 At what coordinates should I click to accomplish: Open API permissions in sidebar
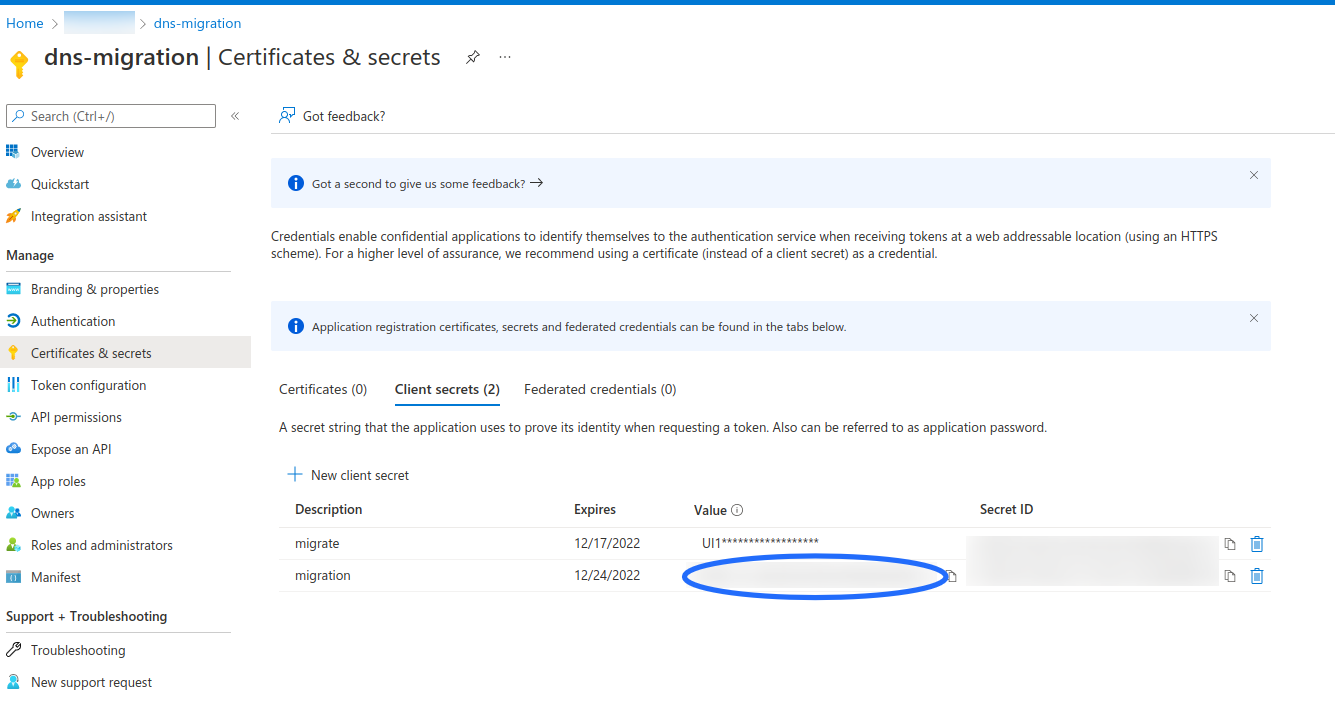click(x=76, y=417)
